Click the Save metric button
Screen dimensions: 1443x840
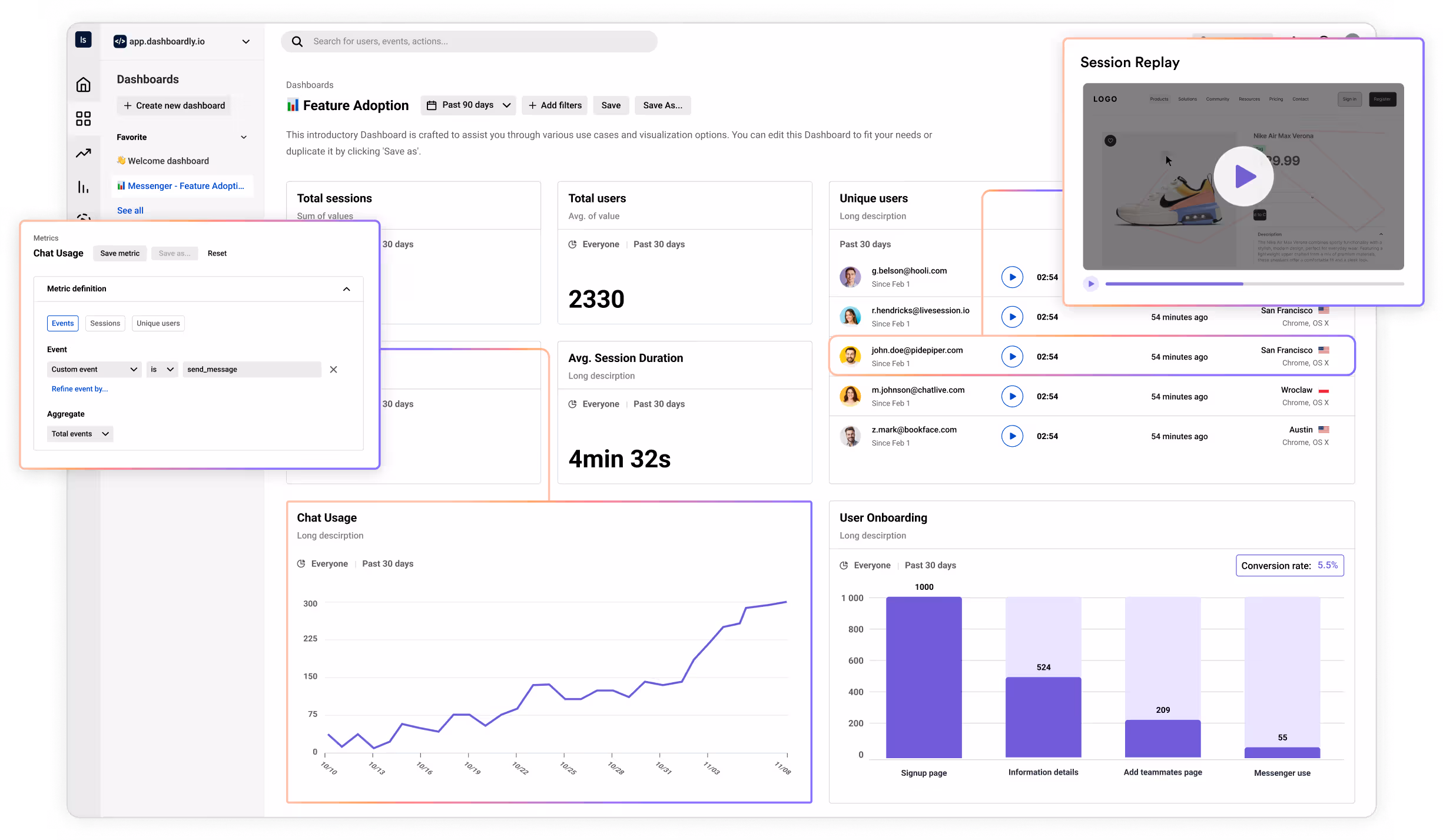point(120,253)
